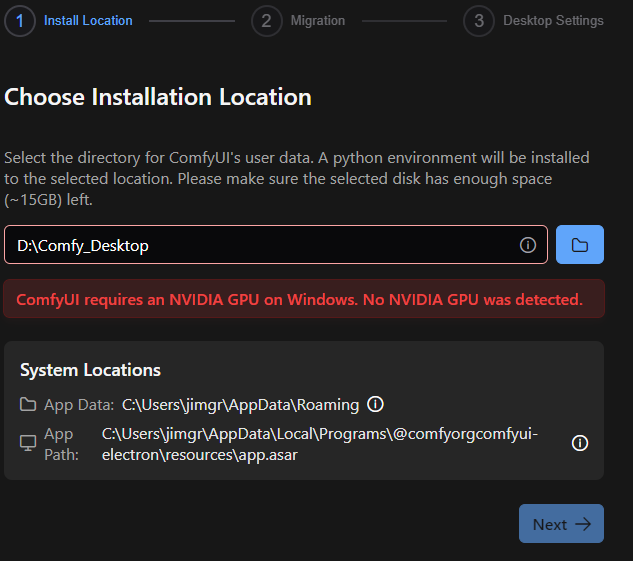633x561 pixels.
Task: Click the step 2 circle indicator
Action: pos(267,20)
